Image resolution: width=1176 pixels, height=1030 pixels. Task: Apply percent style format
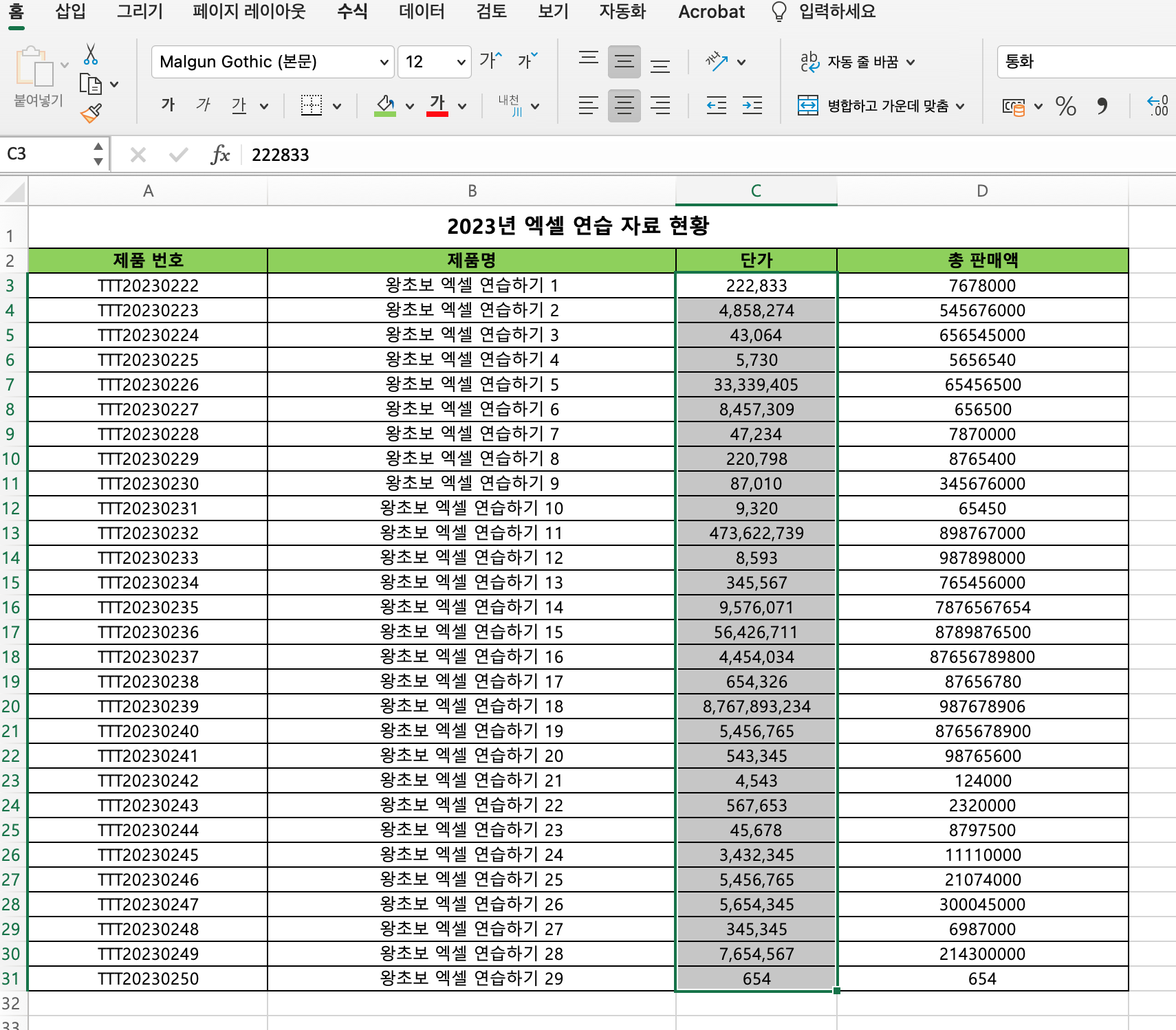tap(1066, 106)
